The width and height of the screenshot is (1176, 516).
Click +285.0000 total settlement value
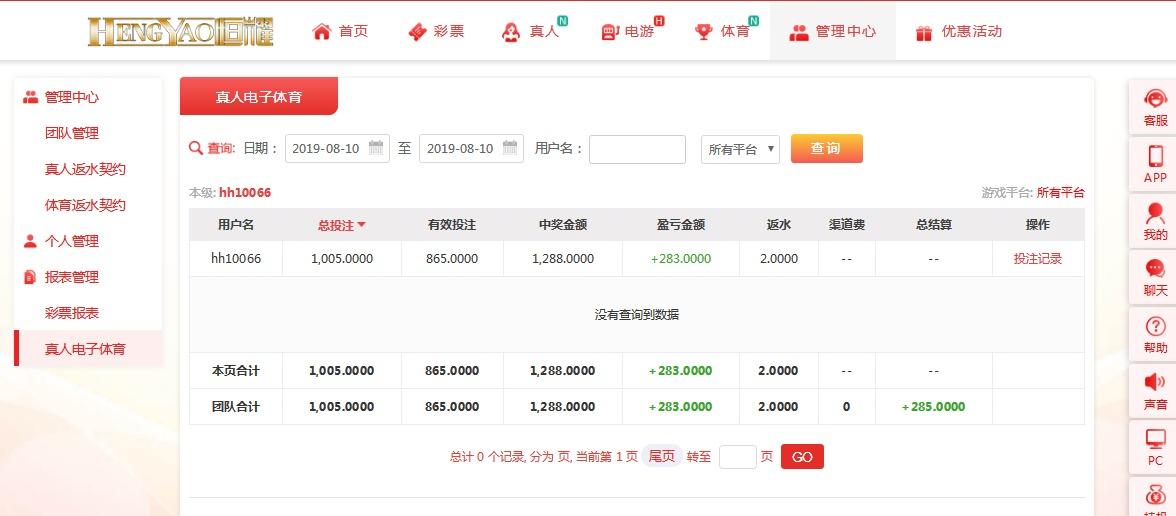(933, 406)
